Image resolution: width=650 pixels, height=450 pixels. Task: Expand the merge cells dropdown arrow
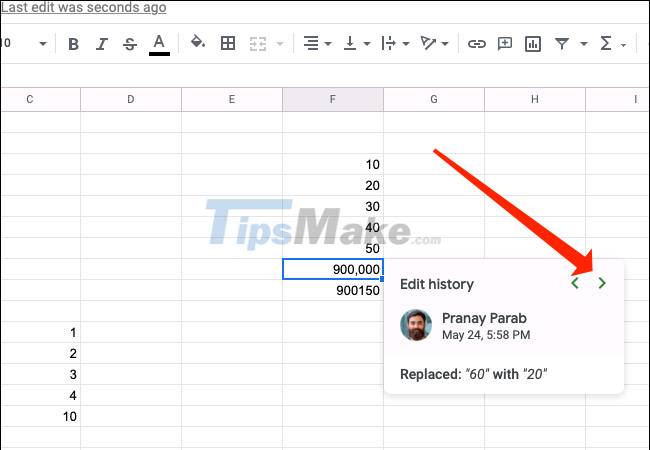280,44
